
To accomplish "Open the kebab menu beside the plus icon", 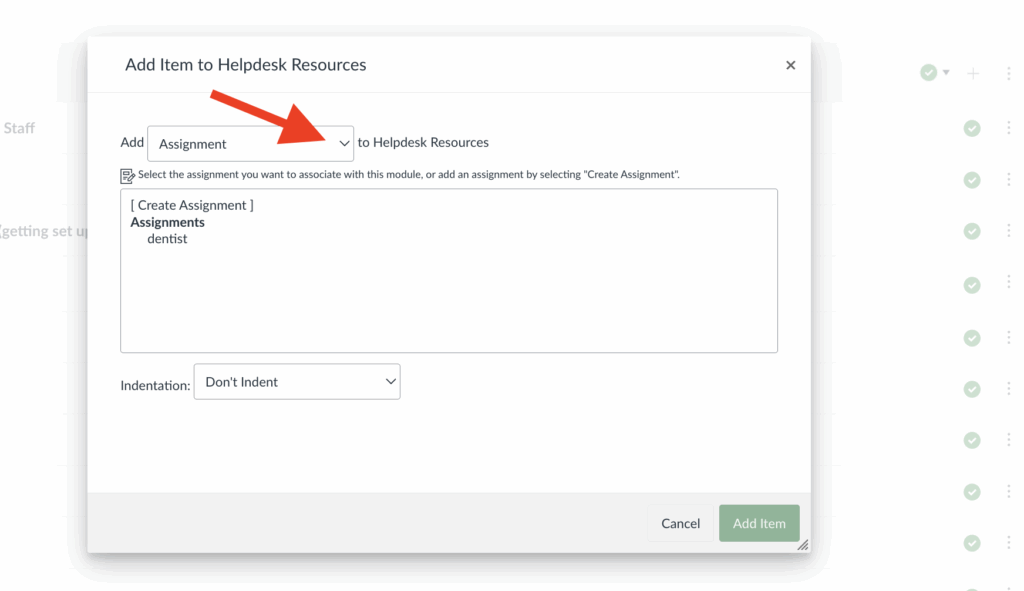I will [x=1009, y=72].
